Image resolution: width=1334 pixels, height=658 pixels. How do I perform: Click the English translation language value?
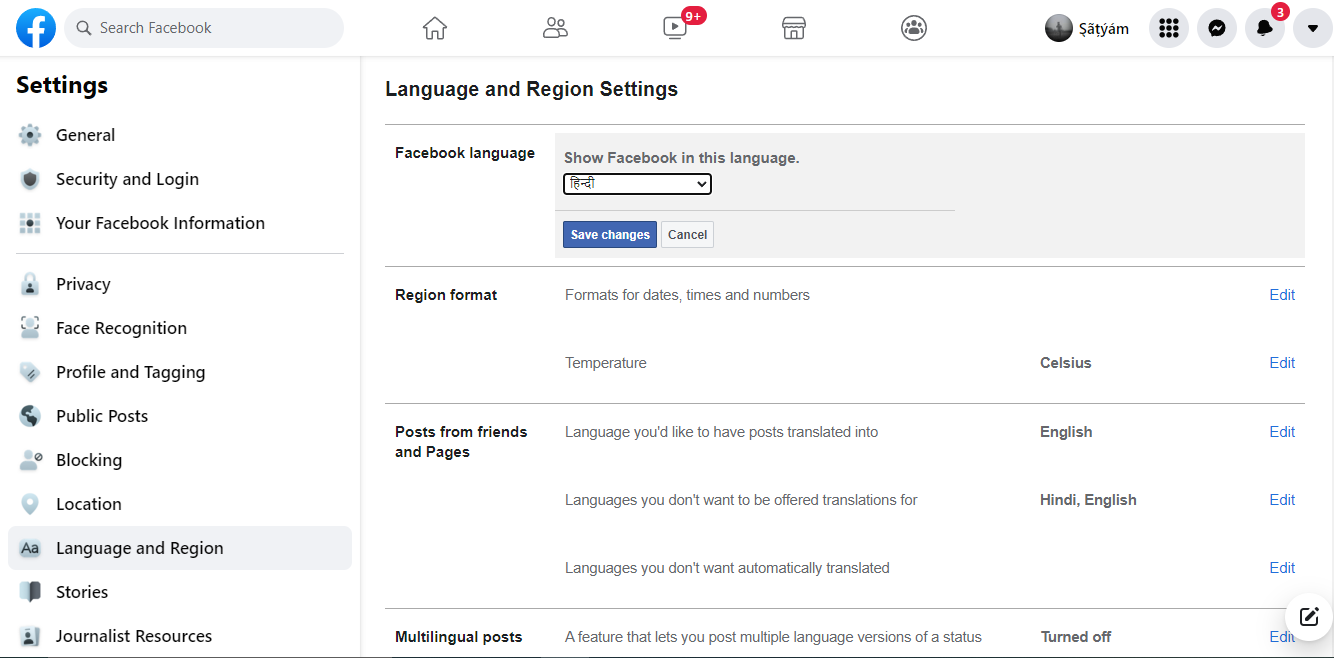pos(1066,432)
